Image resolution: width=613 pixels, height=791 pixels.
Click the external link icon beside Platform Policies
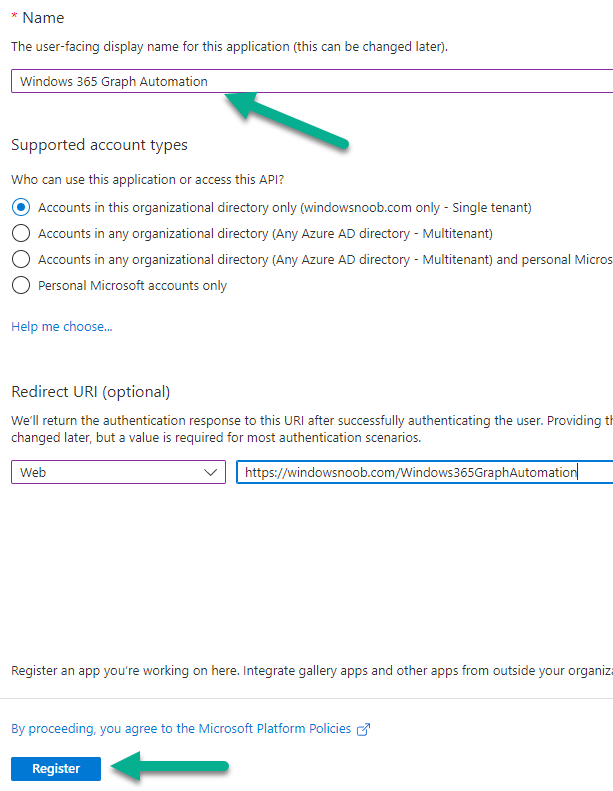pyautogui.click(x=363, y=729)
